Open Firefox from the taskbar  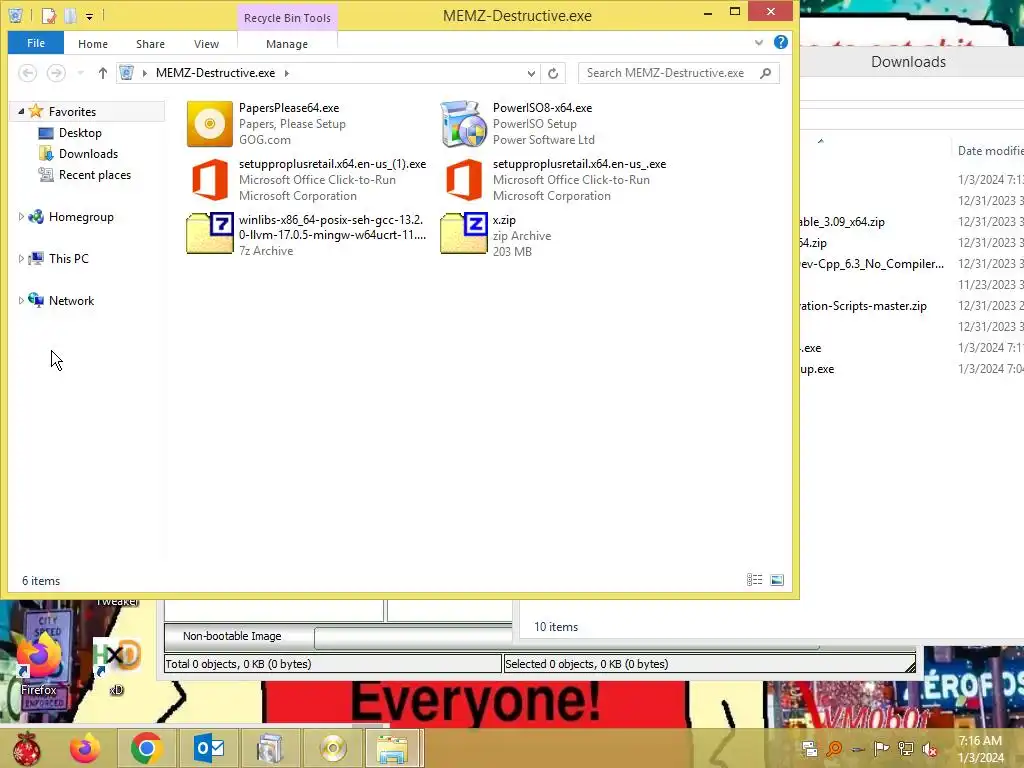pyautogui.click(x=85, y=748)
